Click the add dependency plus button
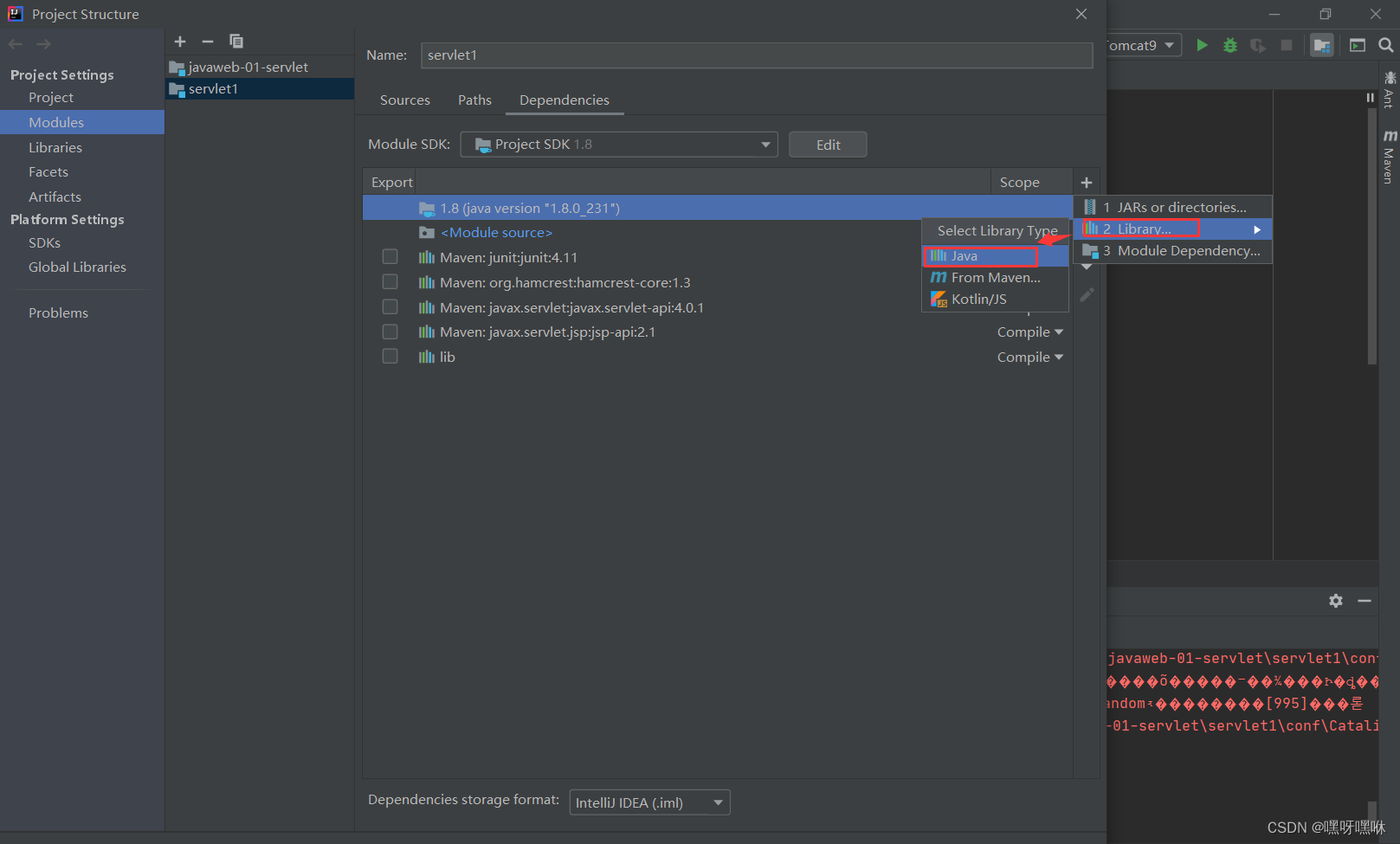This screenshot has width=1400, height=844. tap(1087, 183)
